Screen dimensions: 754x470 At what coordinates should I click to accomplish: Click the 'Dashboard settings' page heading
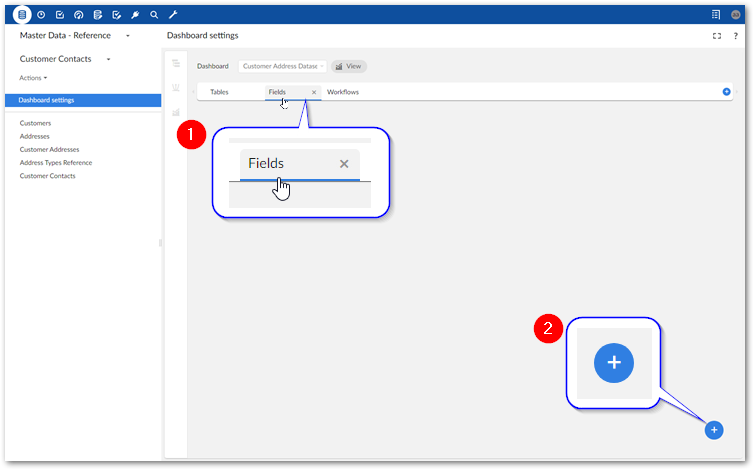pos(202,36)
